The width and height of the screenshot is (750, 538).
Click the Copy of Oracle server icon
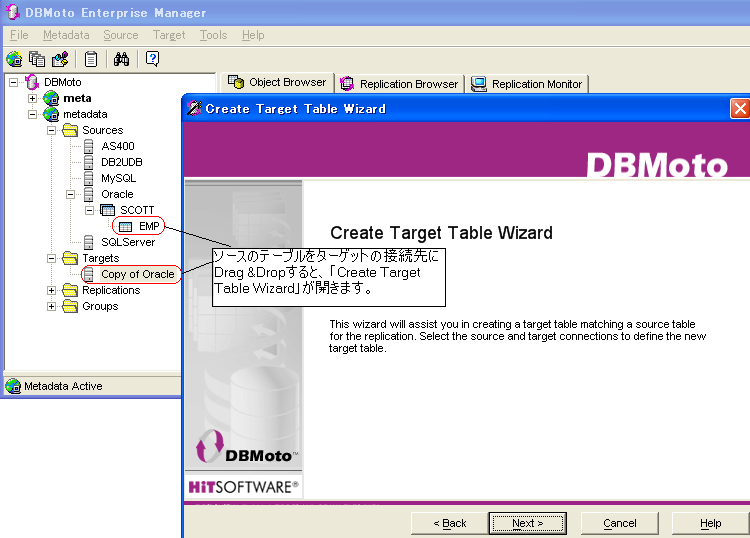tap(88, 274)
